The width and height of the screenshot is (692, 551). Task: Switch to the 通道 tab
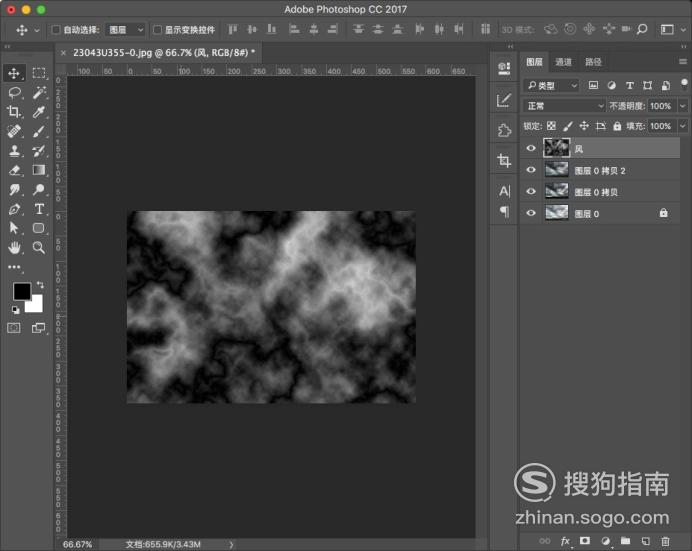pos(563,62)
